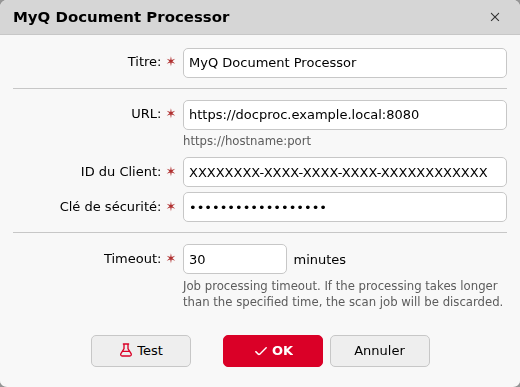Viewport: 520px width, 387px height.
Task: Focus the Timeout minutes field
Action: tap(235, 259)
